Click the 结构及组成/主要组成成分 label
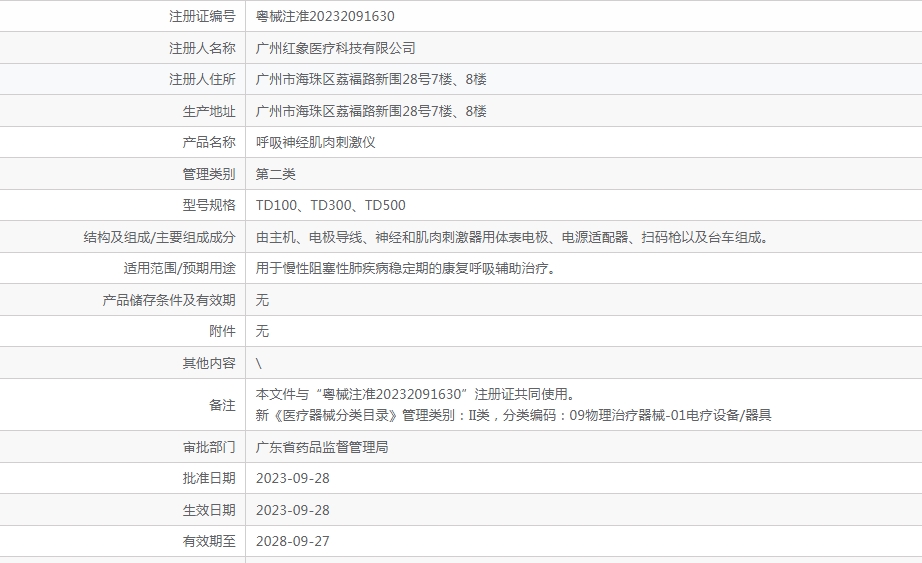922x563 pixels. point(159,237)
